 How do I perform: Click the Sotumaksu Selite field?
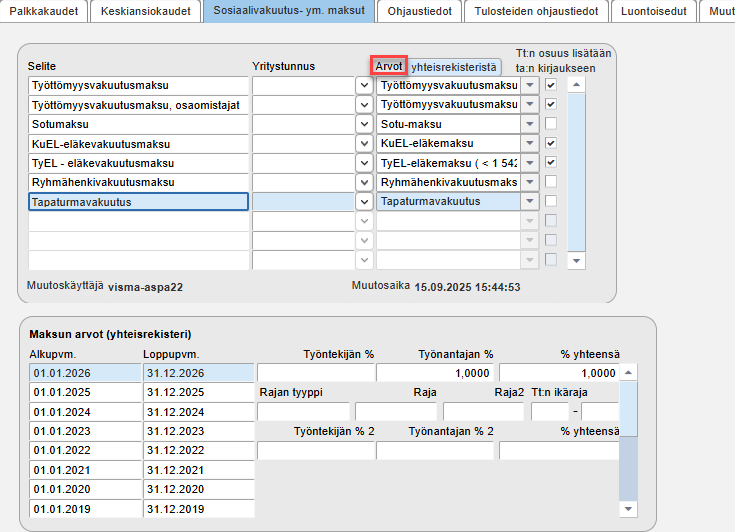tap(138, 124)
